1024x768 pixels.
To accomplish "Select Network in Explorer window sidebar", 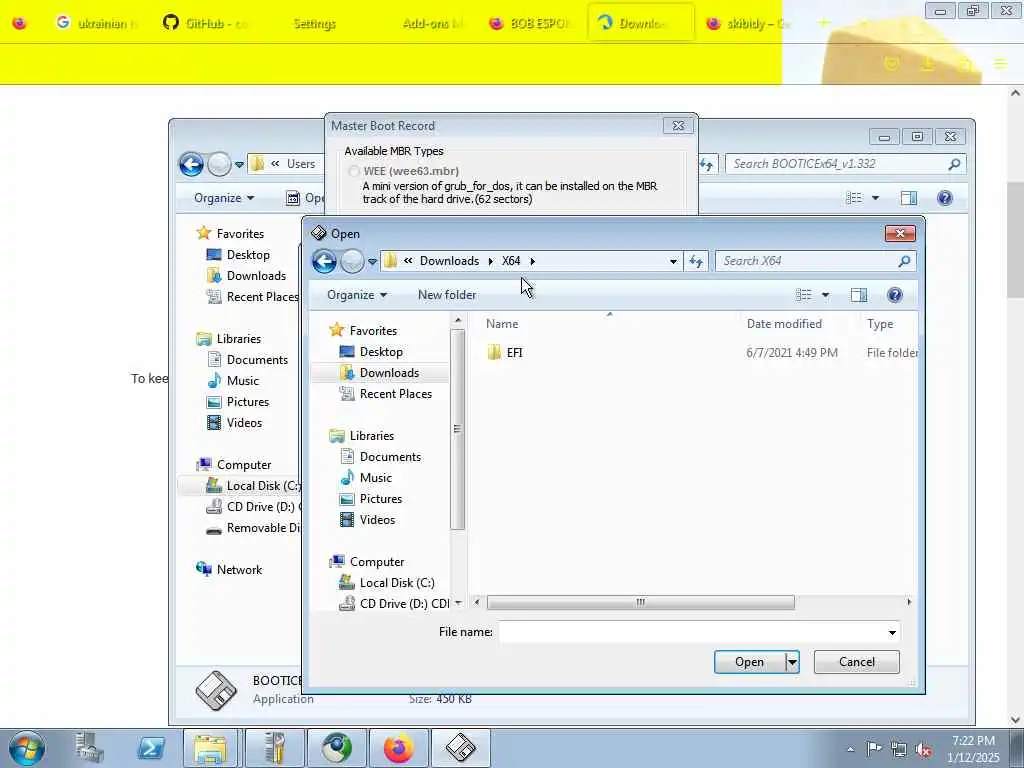I will click(x=239, y=570).
